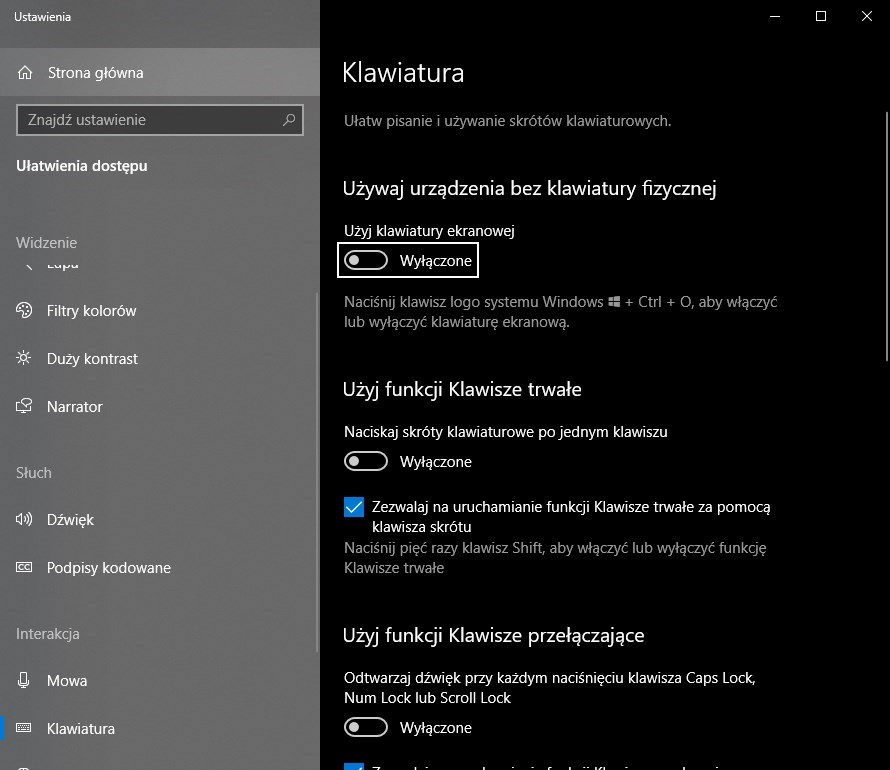Click the magnifier icon in the search box

(x=289, y=120)
